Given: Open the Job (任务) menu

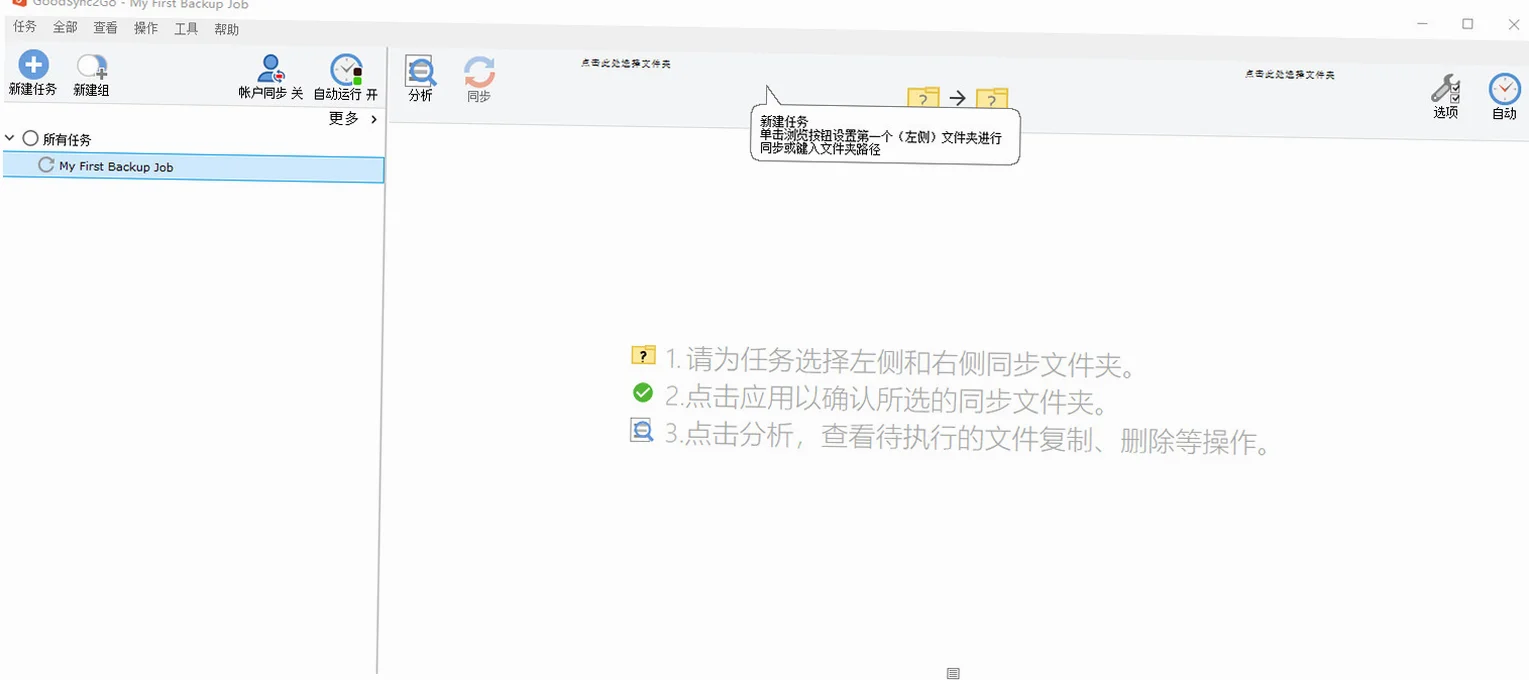Looking at the screenshot, I should pyautogui.click(x=25, y=27).
